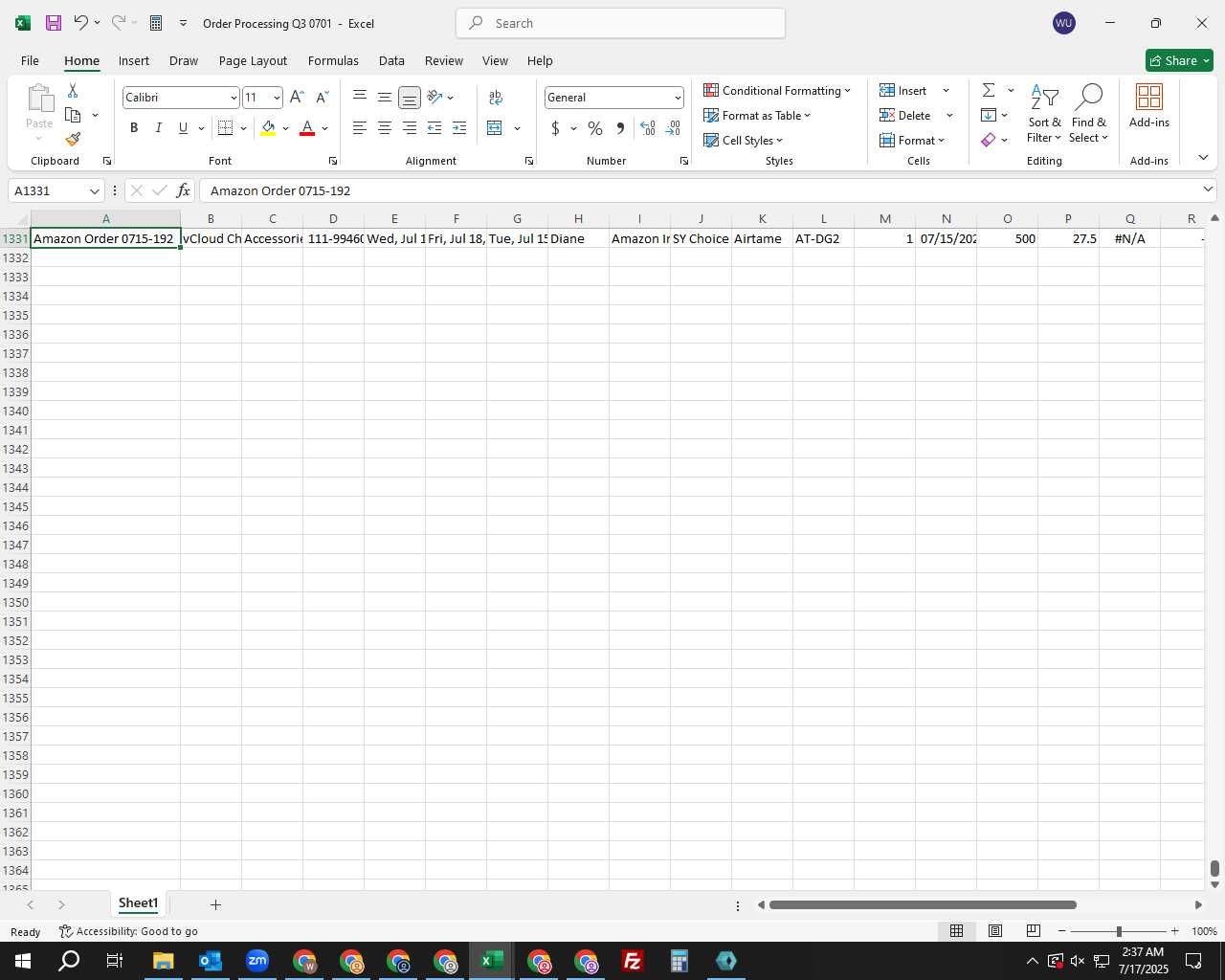The width and height of the screenshot is (1225, 980).
Task: Switch to the Insert tab
Action: point(134,60)
